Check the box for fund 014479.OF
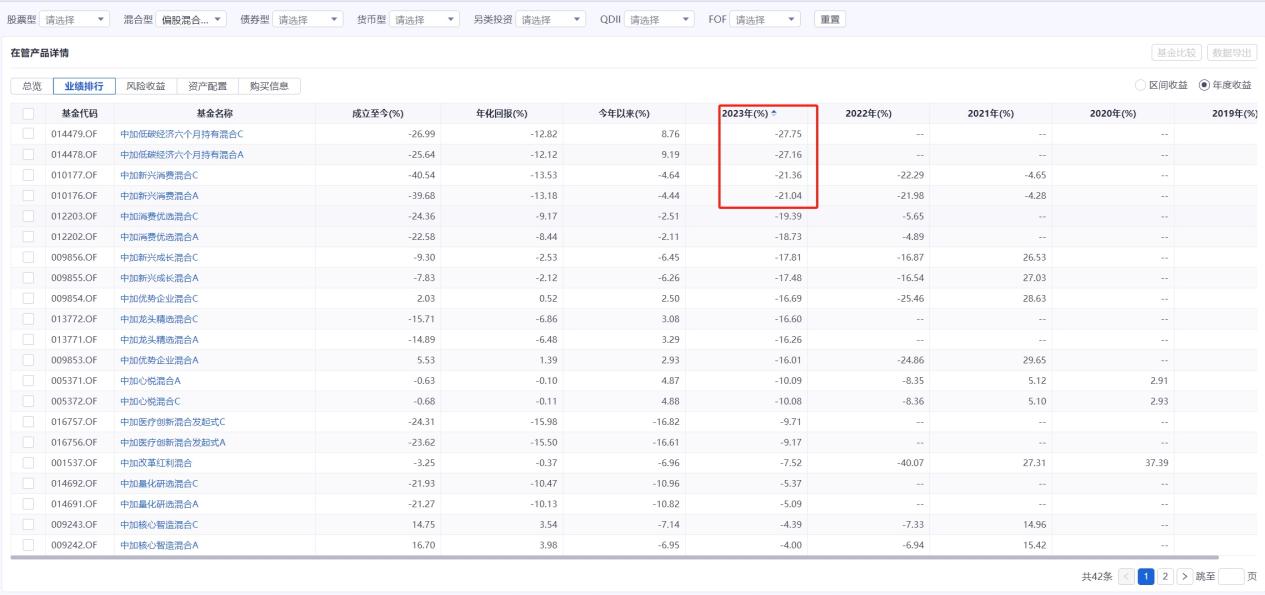Image resolution: width=1265 pixels, height=595 pixels. coord(28,134)
